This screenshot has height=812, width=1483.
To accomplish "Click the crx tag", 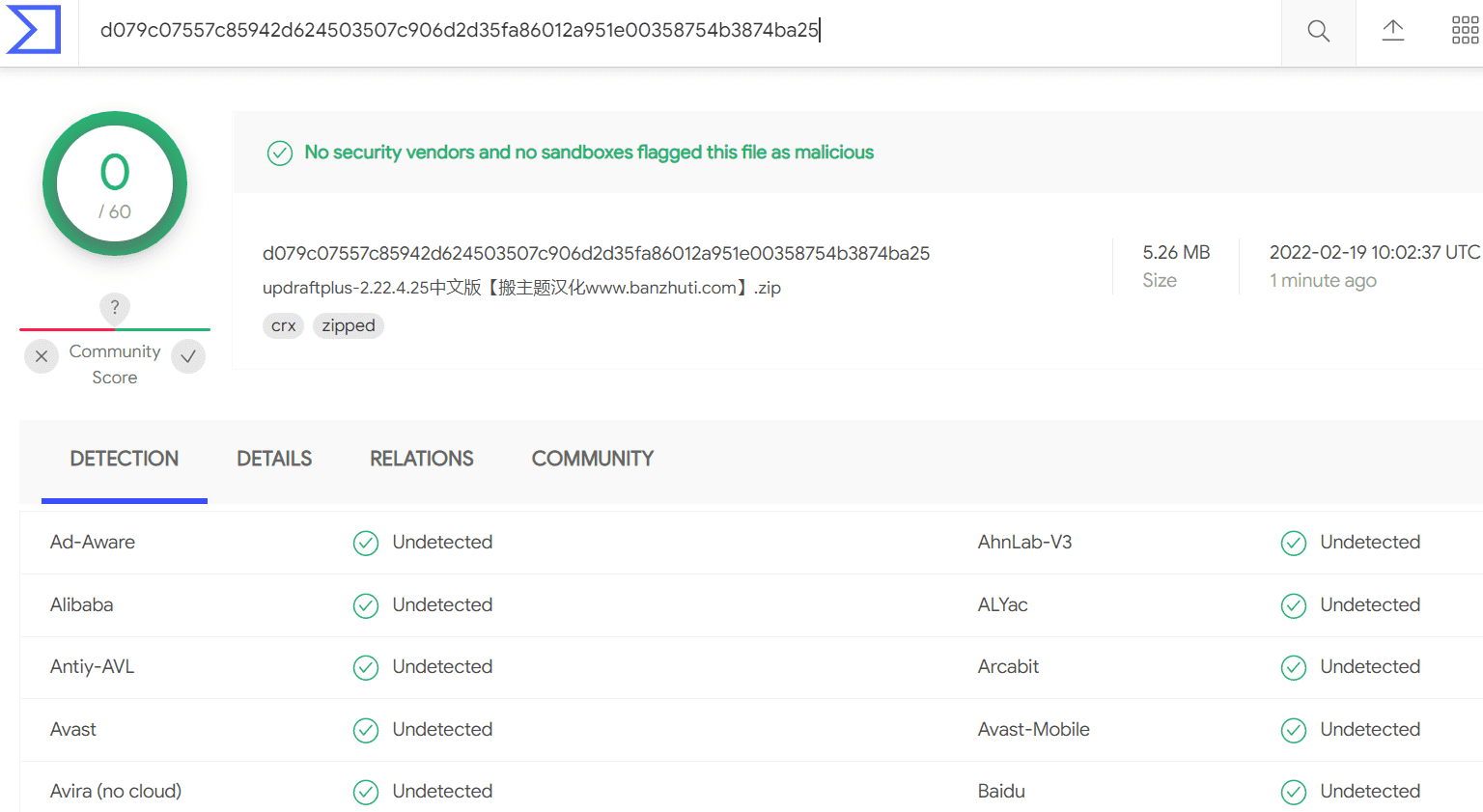I will (284, 325).
